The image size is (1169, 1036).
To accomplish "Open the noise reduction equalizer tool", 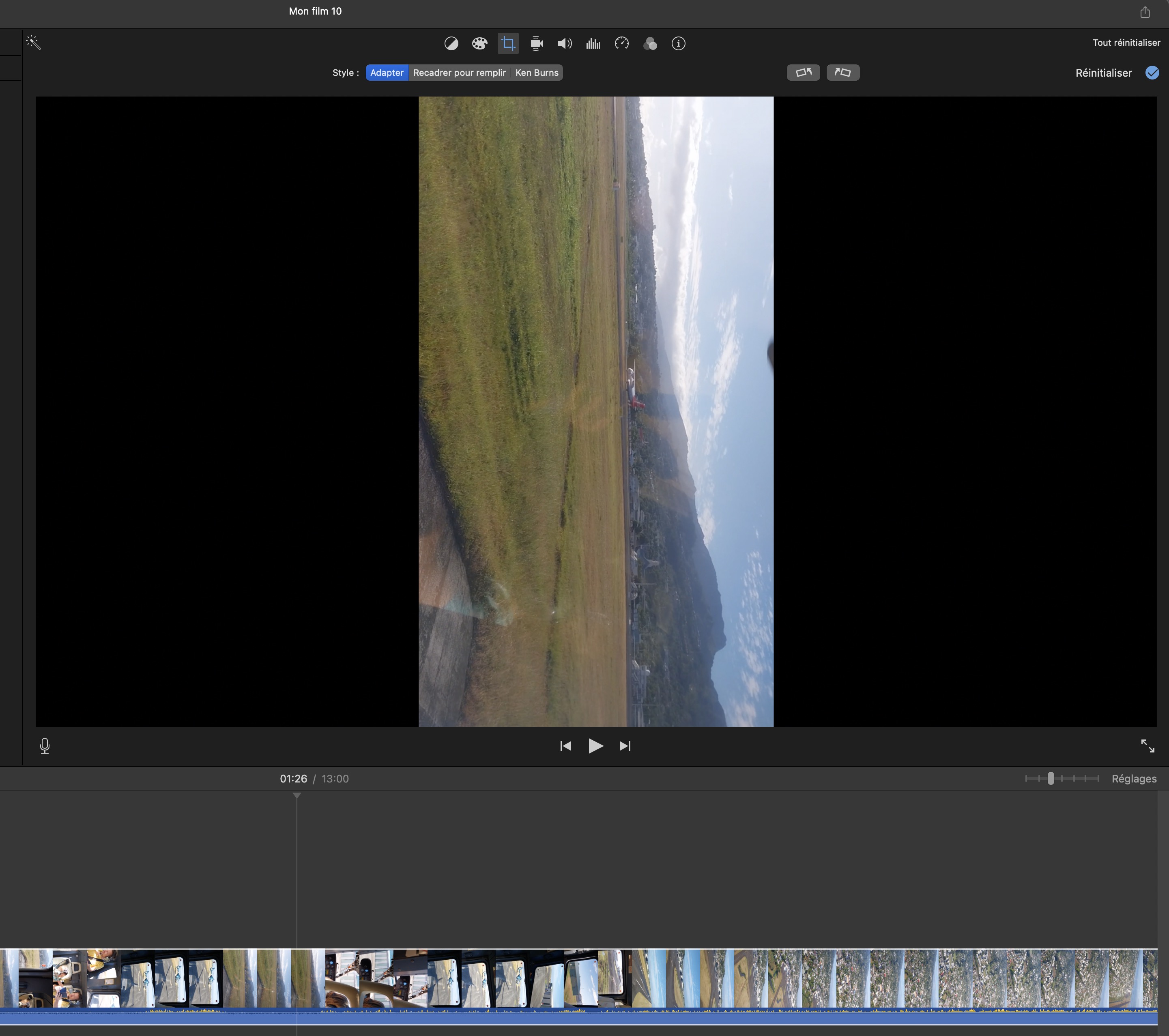I will click(x=593, y=43).
